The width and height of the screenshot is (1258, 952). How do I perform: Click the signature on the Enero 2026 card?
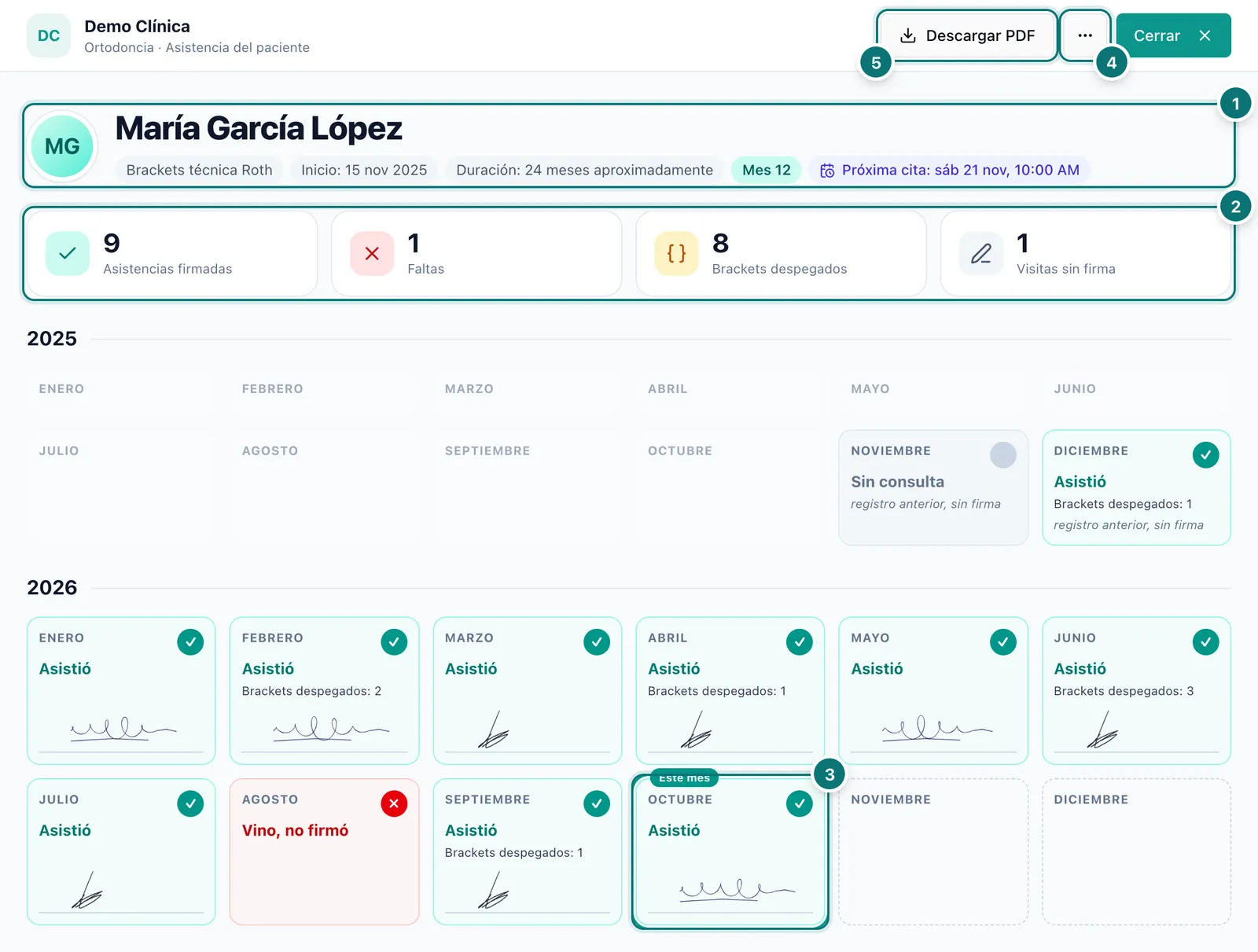click(x=123, y=729)
